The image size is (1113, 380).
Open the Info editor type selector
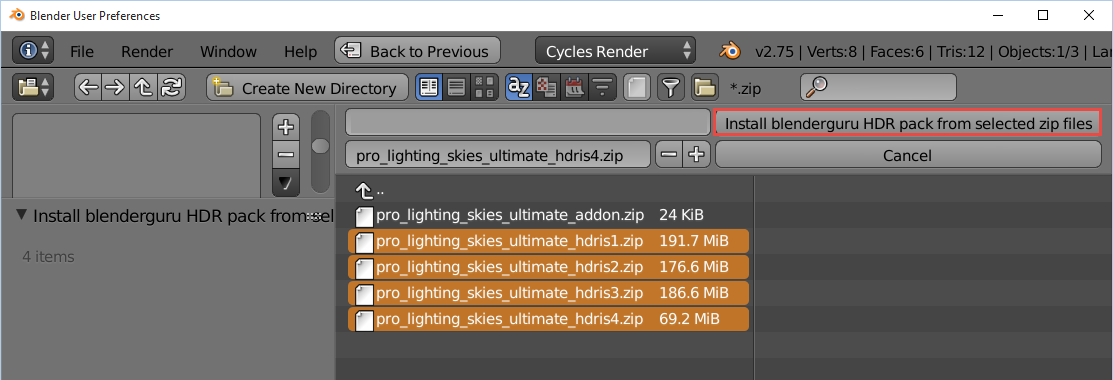point(33,51)
